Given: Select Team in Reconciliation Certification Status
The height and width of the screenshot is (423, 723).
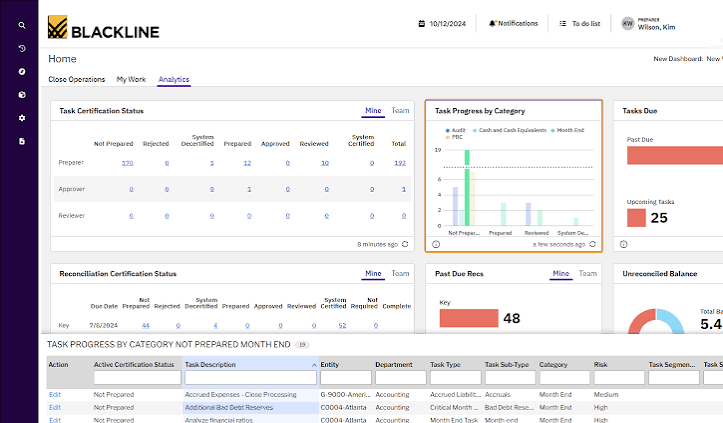Looking at the screenshot, I should click(400, 274).
